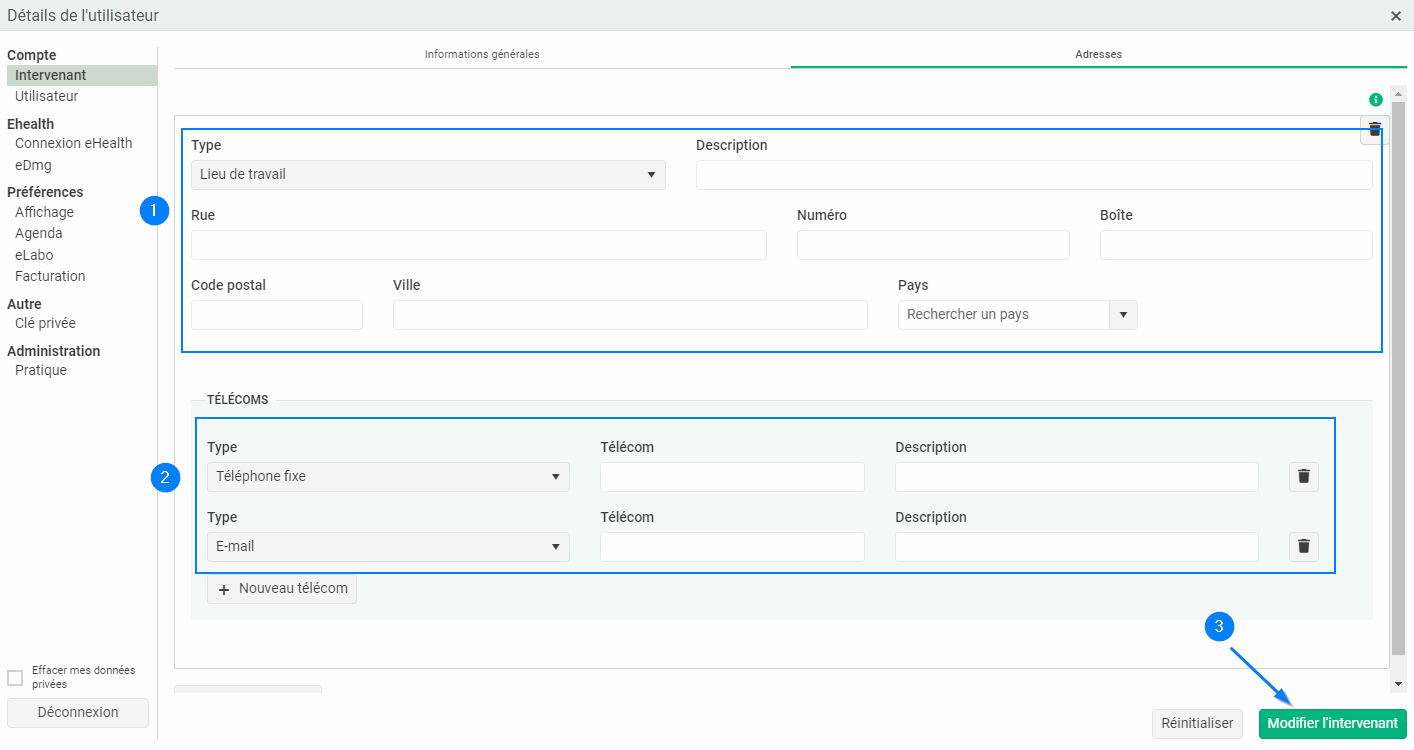Toggle Effacer mes données privées checkbox
Image resolution: width=1414 pixels, height=750 pixels.
tap(15, 678)
